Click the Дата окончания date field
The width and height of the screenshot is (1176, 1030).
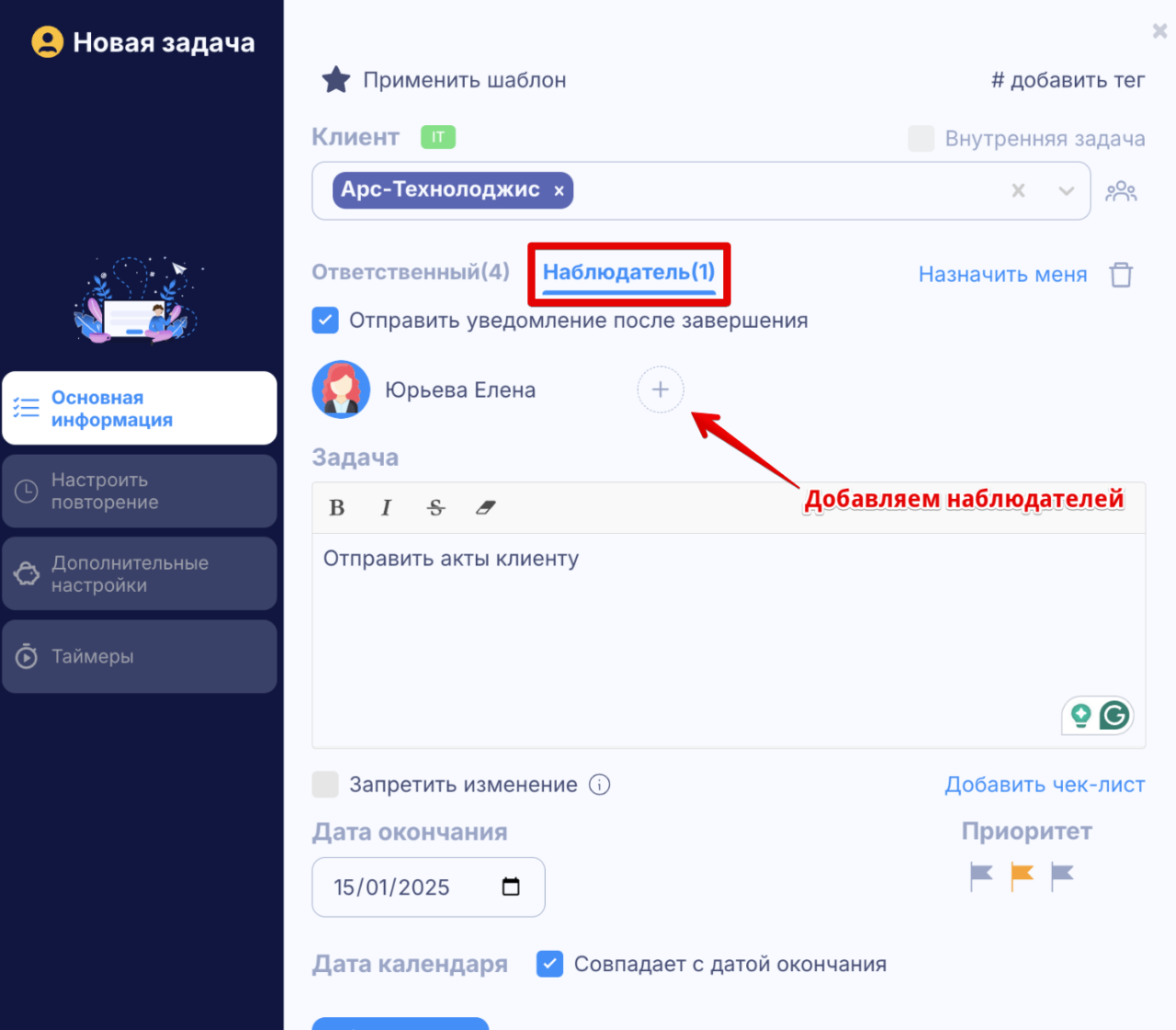pyautogui.click(x=428, y=887)
